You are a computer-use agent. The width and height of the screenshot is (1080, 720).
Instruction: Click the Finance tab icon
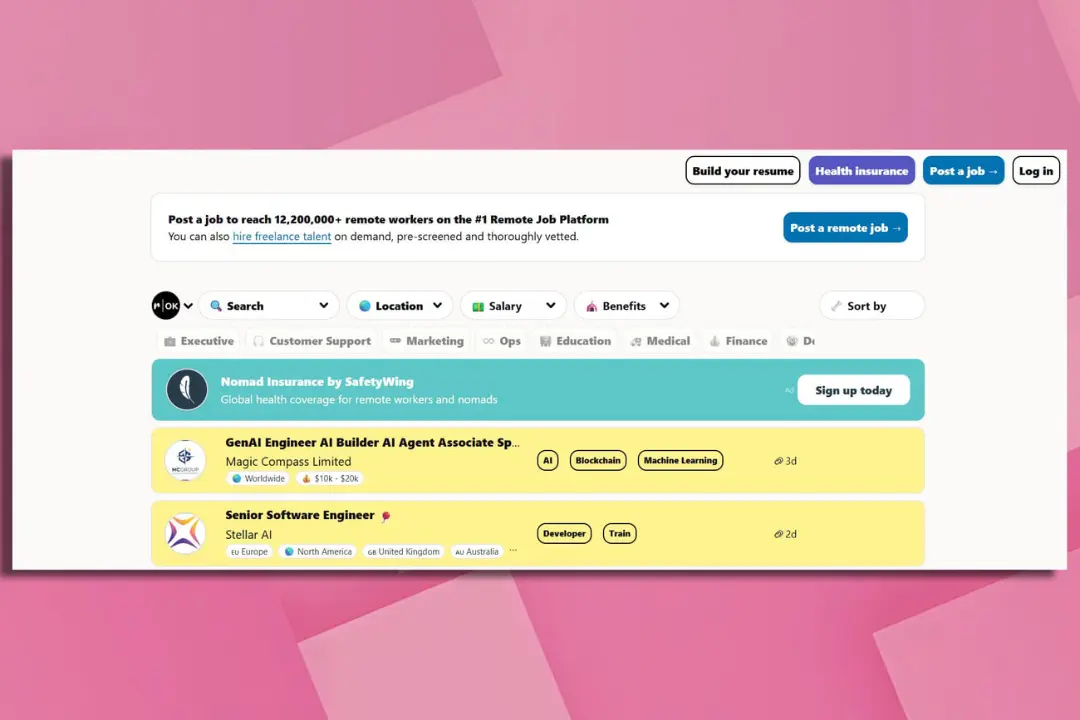click(715, 341)
